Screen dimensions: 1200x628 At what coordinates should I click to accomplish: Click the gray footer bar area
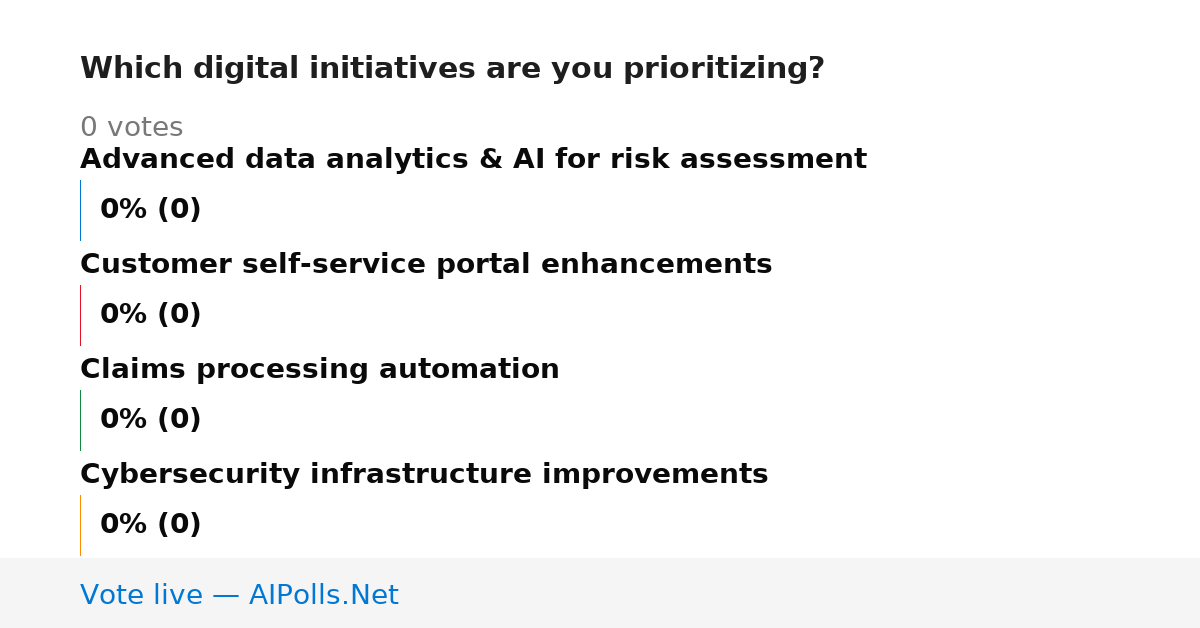600,593
